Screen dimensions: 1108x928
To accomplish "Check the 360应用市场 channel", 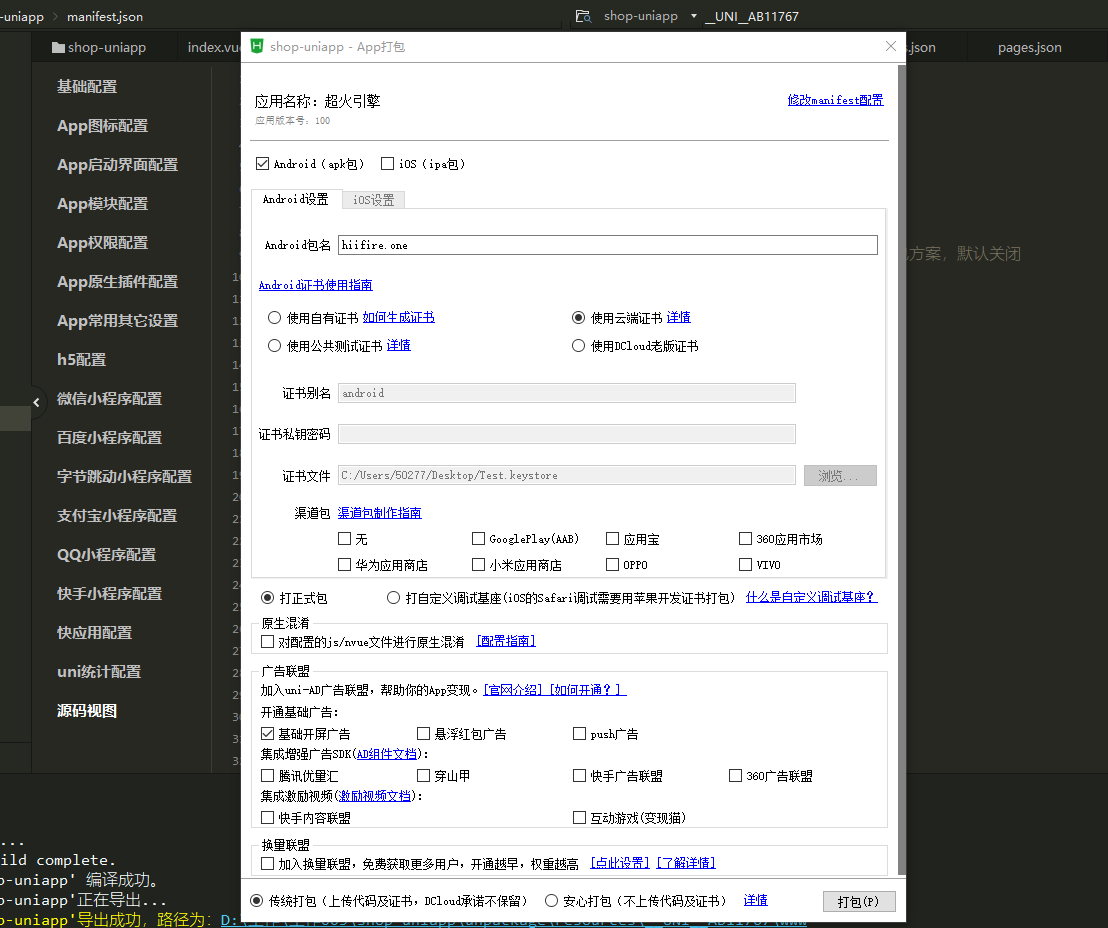I will pos(745,539).
